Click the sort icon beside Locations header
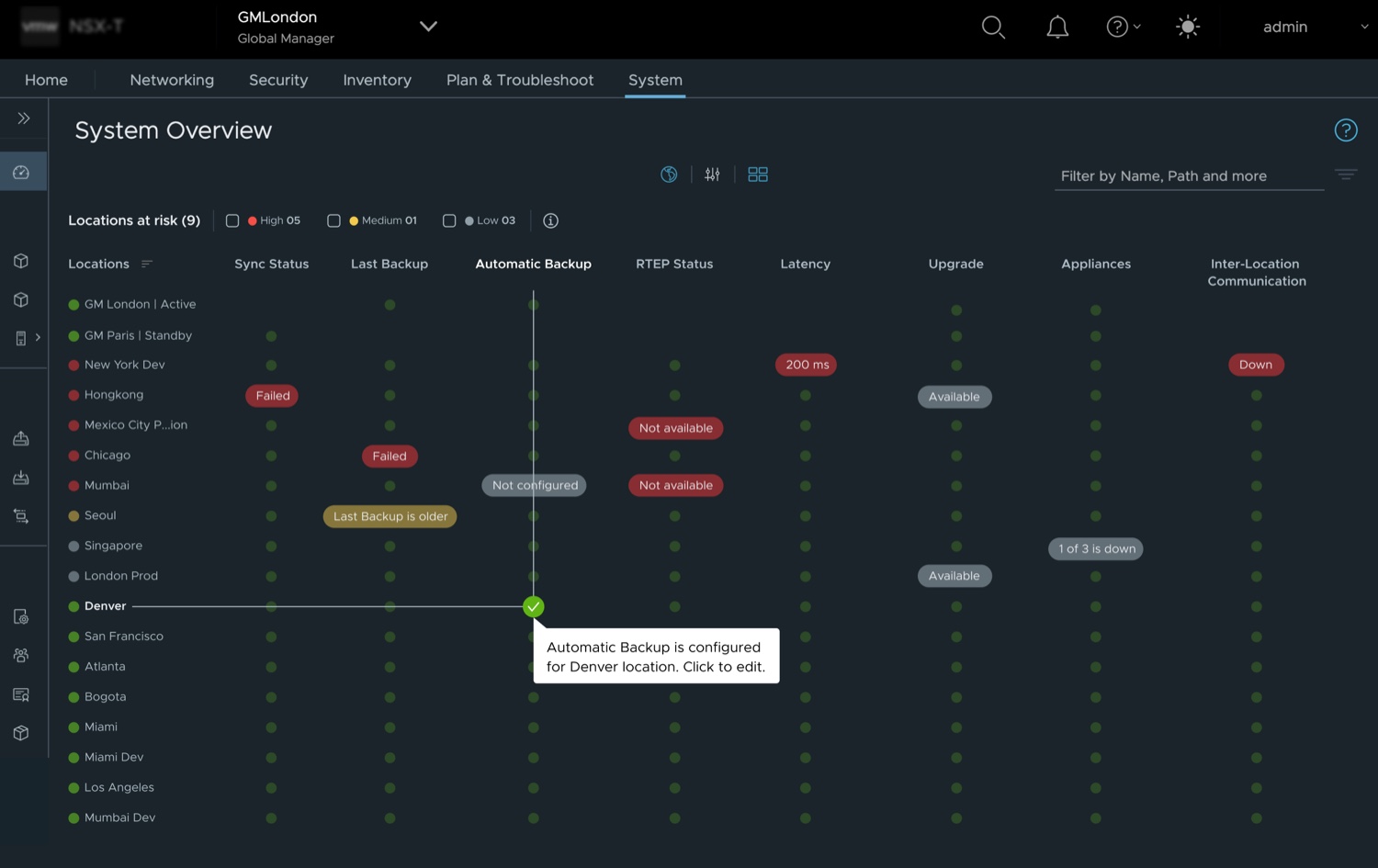The image size is (1378, 868). tap(146, 264)
